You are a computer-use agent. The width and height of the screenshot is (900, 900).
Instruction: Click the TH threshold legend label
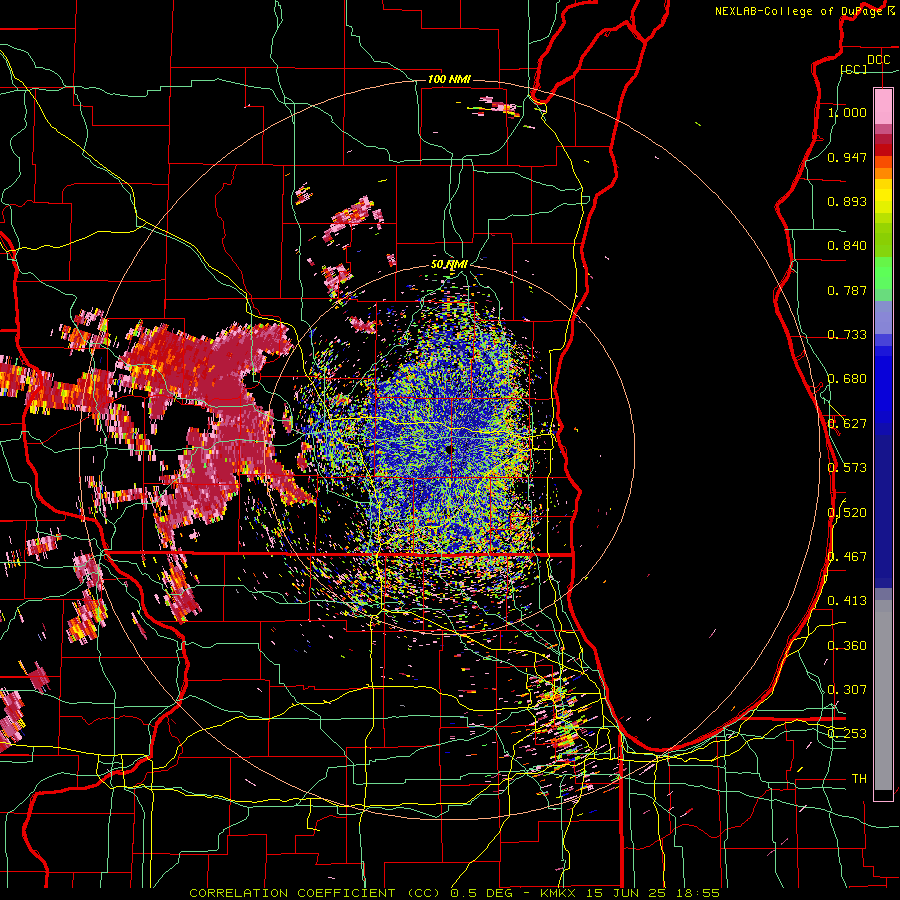(859, 779)
